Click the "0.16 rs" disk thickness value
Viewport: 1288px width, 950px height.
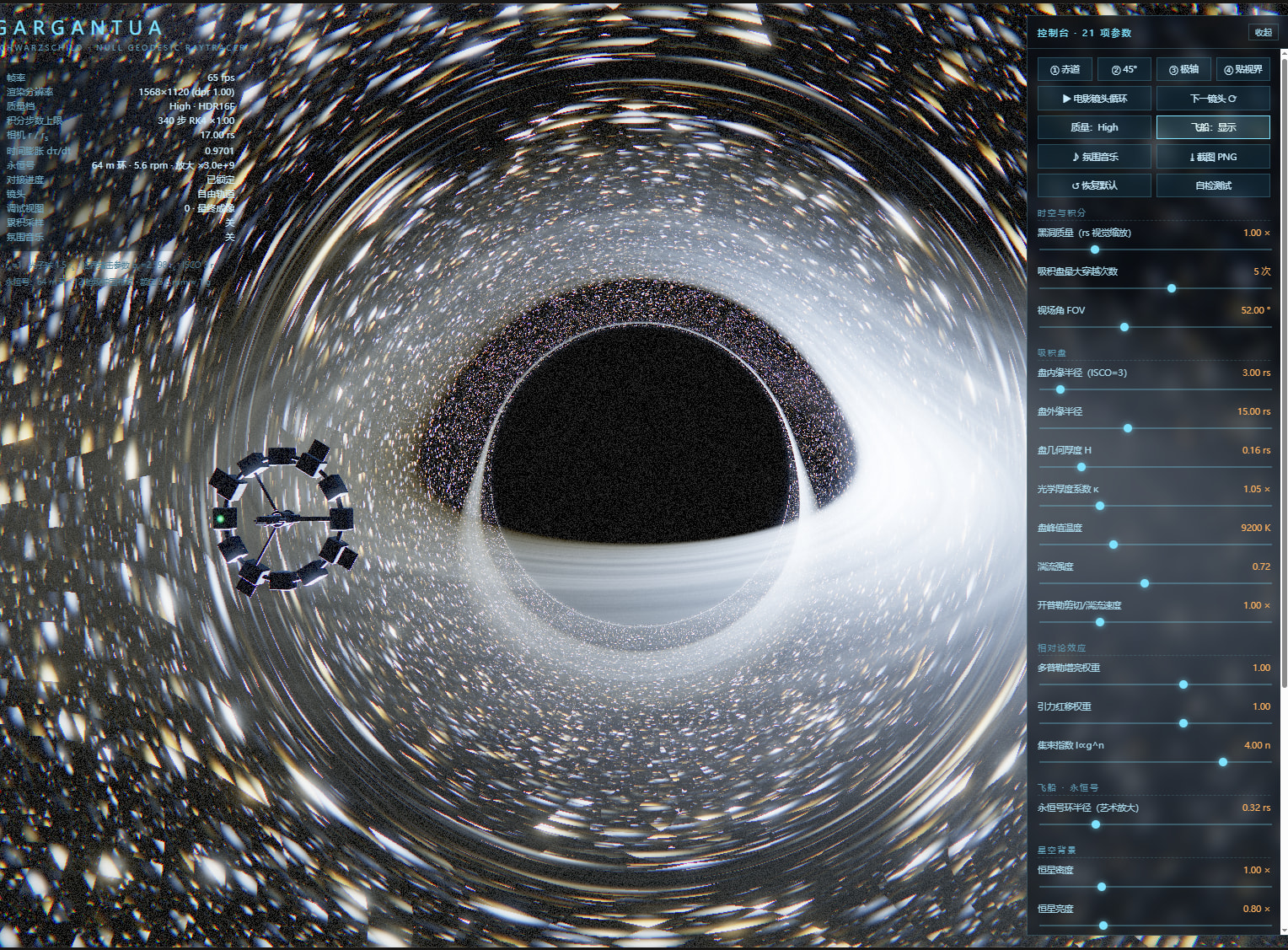pyautogui.click(x=1256, y=450)
